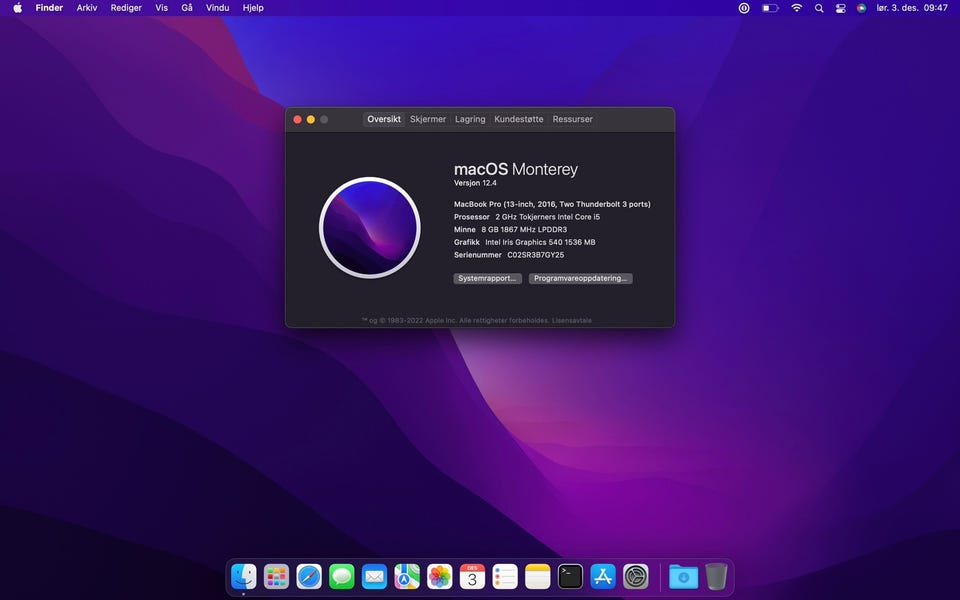Show battery status dropdown in menu bar
The height and width of the screenshot is (600, 960).
(770, 8)
